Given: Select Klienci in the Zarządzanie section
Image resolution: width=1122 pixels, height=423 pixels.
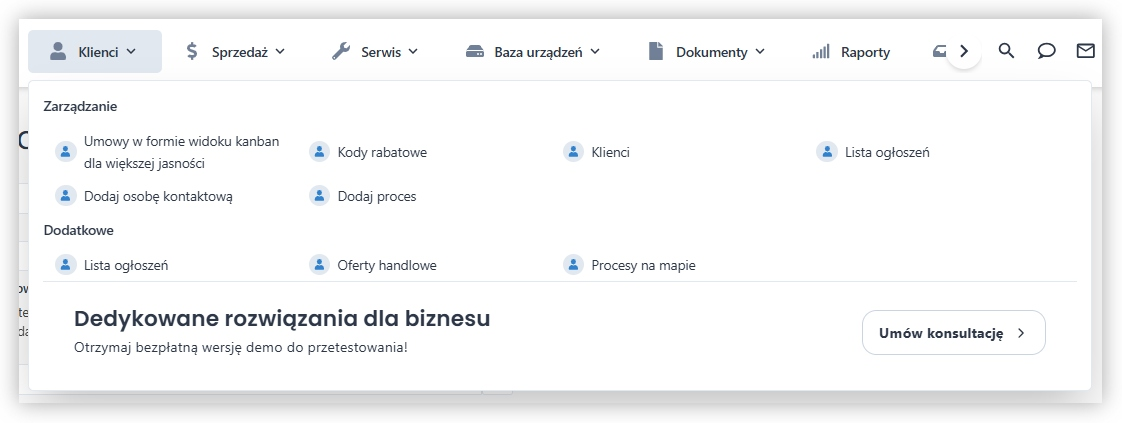Looking at the screenshot, I should pos(610,152).
